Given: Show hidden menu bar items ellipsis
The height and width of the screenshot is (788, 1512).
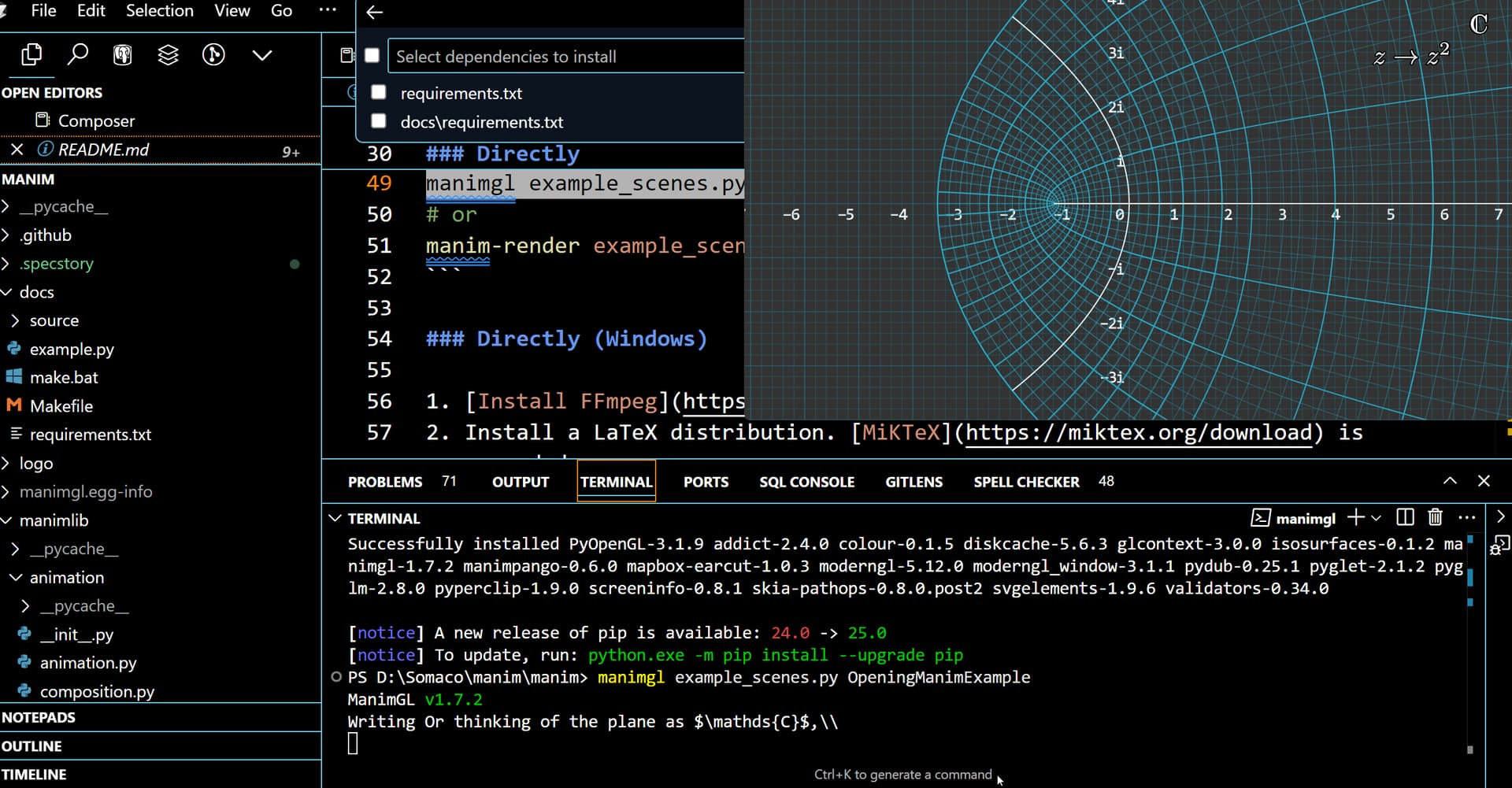Looking at the screenshot, I should (328, 10).
